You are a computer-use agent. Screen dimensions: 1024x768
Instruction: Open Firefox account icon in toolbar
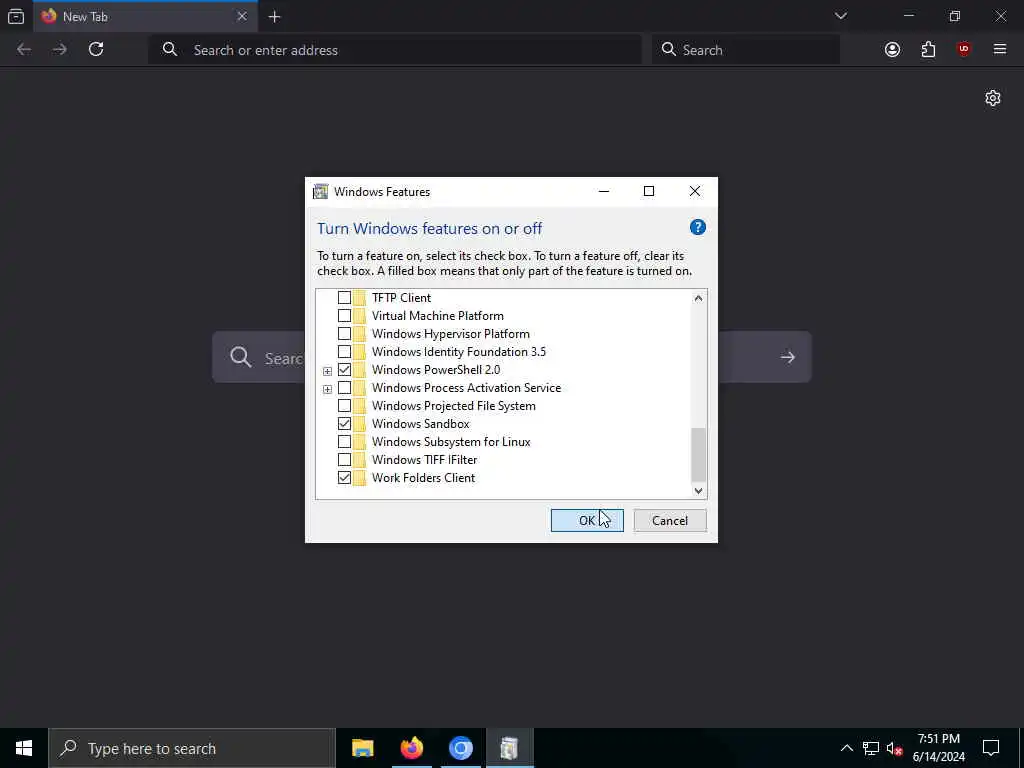[x=892, y=50]
